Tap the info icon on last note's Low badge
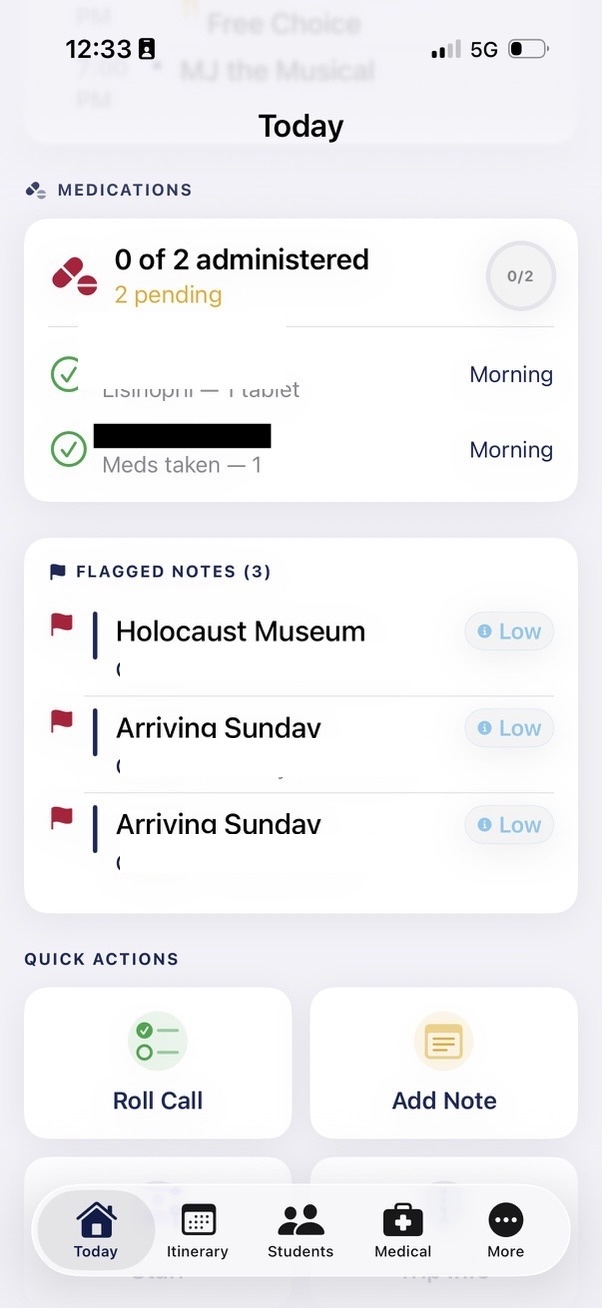602x1308 pixels. coord(487,824)
